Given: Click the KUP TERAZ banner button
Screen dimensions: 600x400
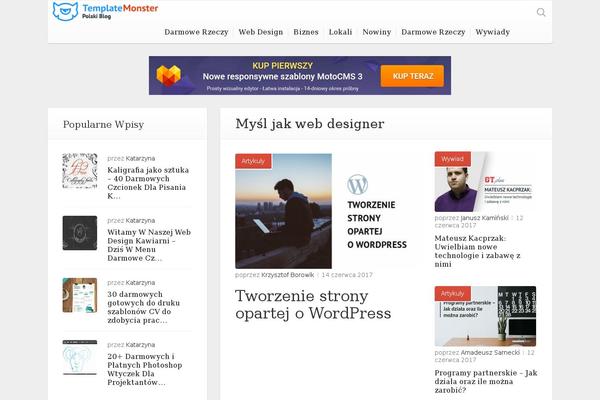Looking at the screenshot, I should click(x=412, y=76).
